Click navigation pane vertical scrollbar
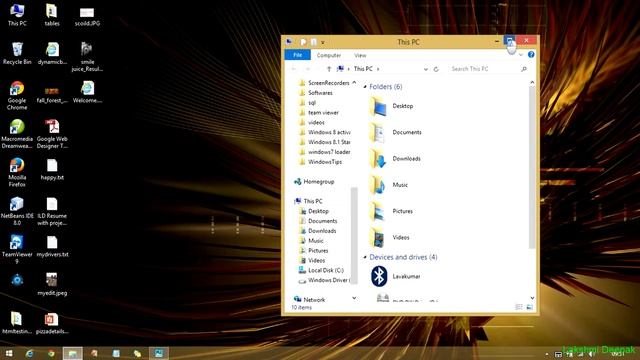This screenshot has height=360, width=640. (354, 235)
